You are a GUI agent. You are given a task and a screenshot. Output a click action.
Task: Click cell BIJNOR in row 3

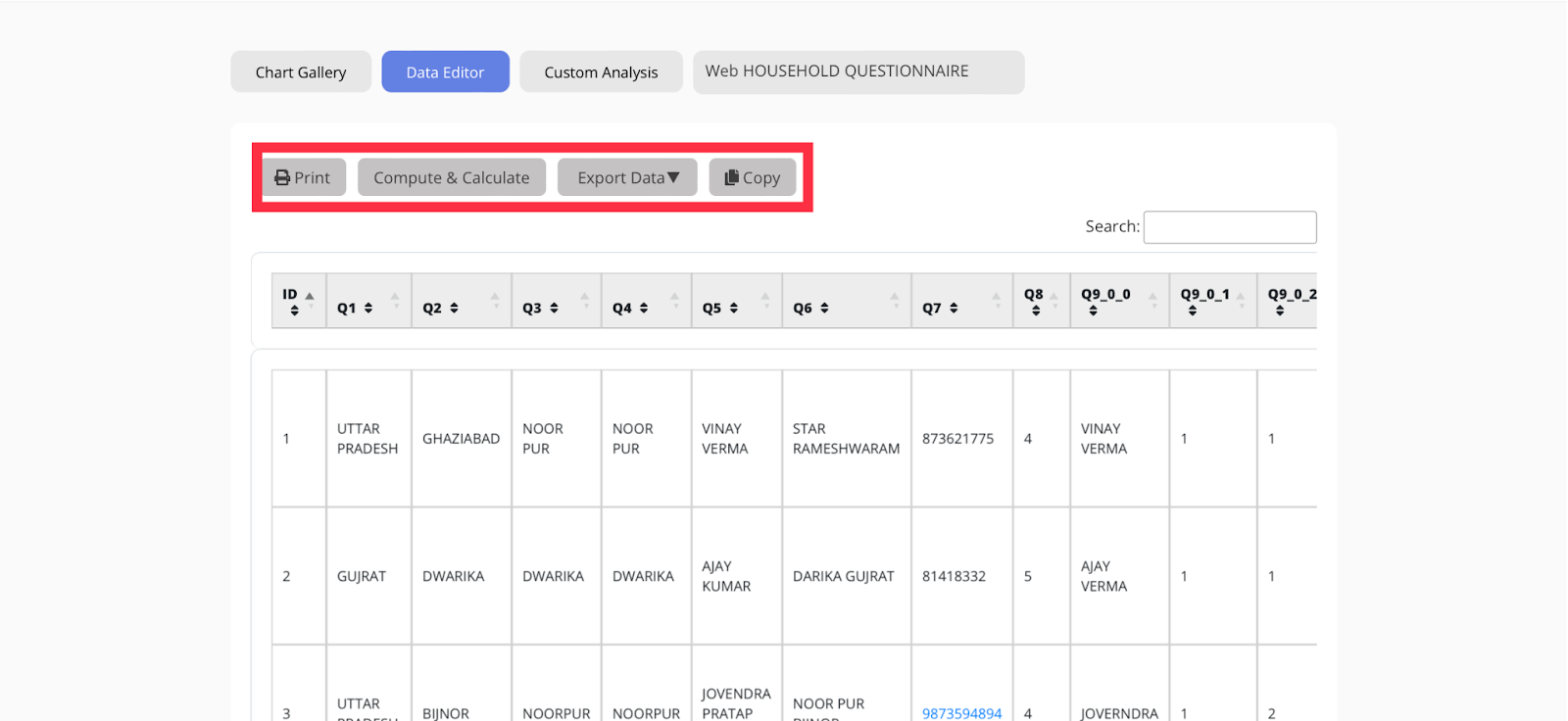click(462, 683)
